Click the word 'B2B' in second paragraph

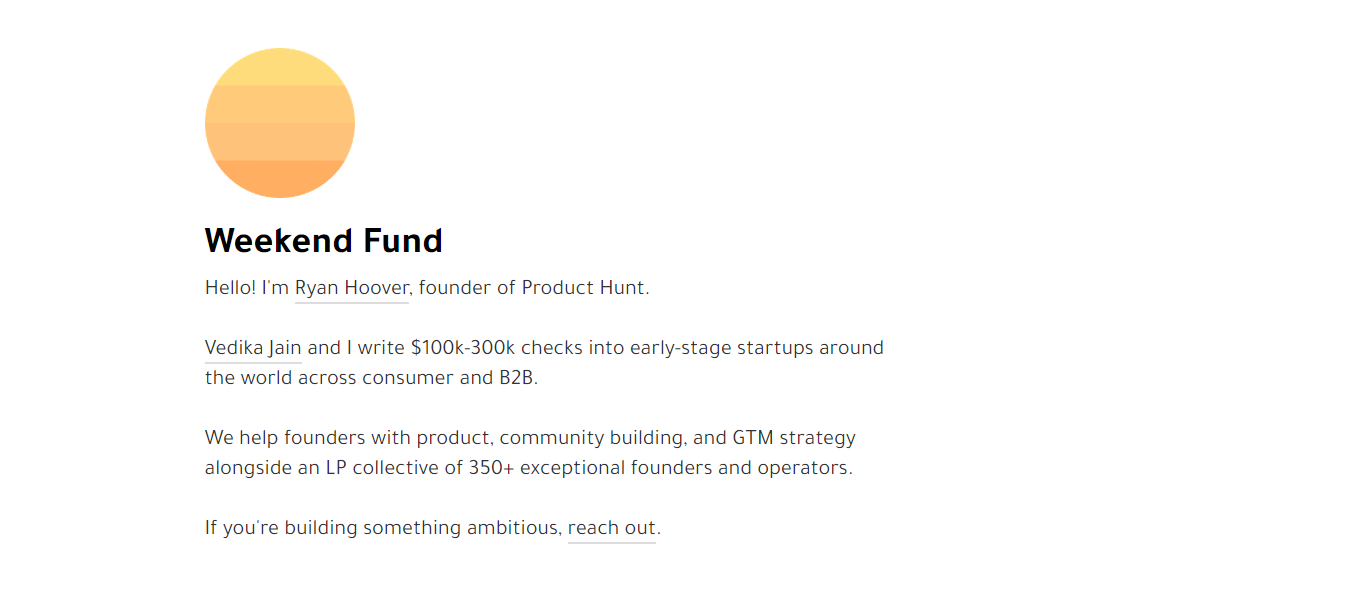click(x=516, y=378)
